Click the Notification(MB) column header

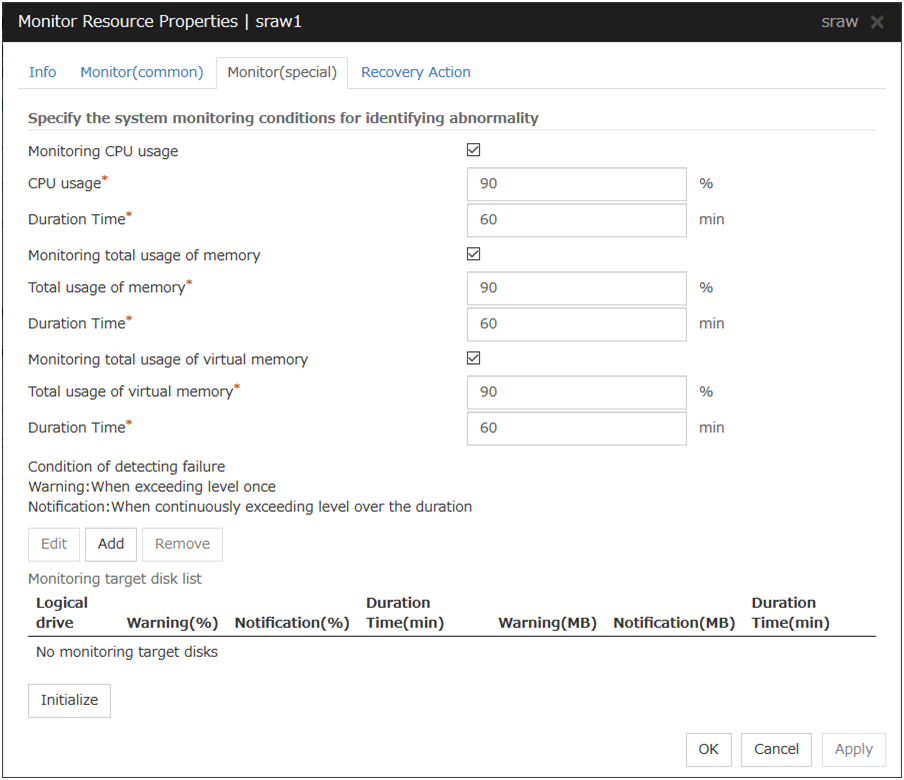pyautogui.click(x=673, y=623)
